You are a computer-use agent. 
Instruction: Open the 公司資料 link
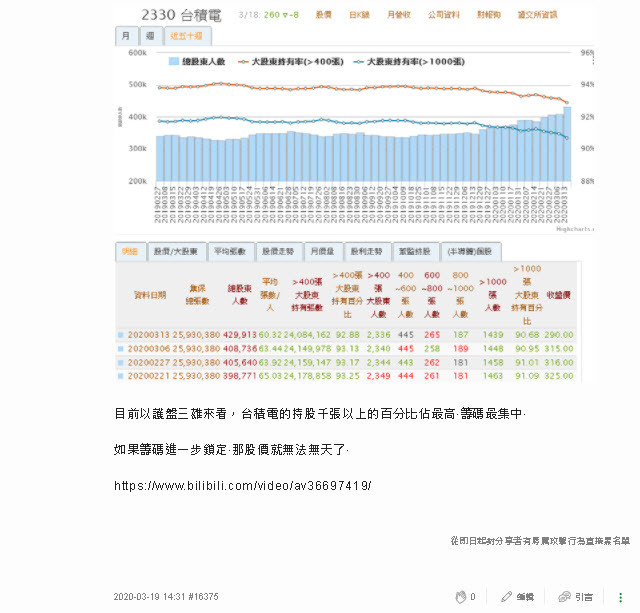444,15
